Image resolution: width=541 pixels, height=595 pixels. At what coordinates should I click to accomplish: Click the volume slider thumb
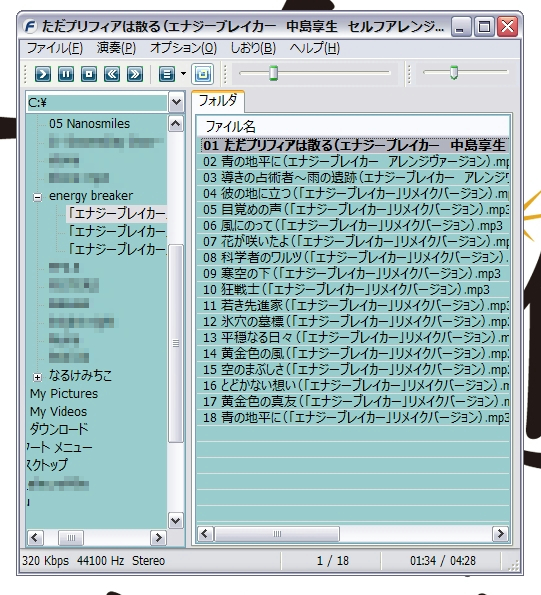(454, 72)
